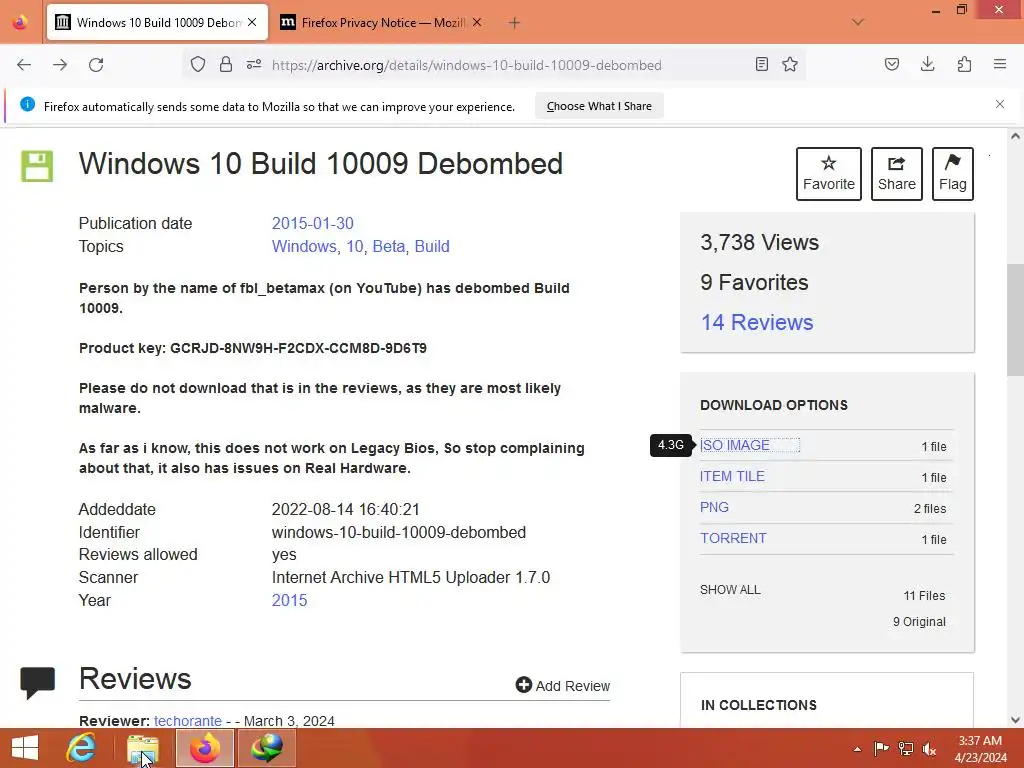
Task: Launch Internet Explorer from the taskbar
Action: pyautogui.click(x=81, y=748)
